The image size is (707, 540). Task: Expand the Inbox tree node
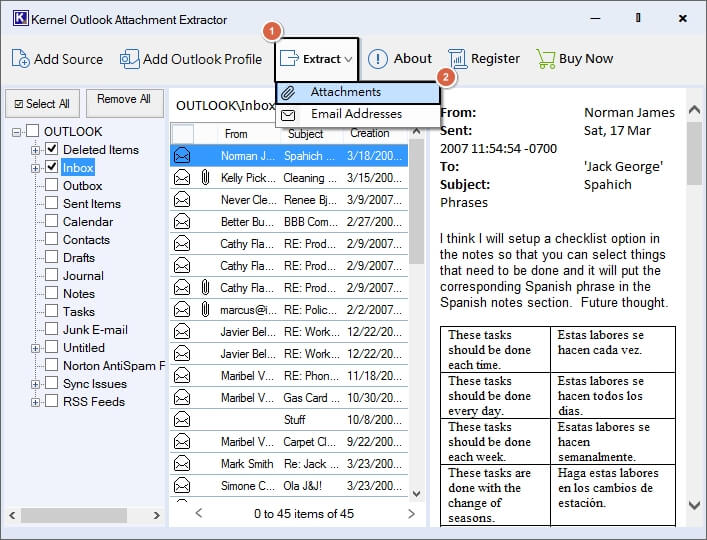pos(35,168)
